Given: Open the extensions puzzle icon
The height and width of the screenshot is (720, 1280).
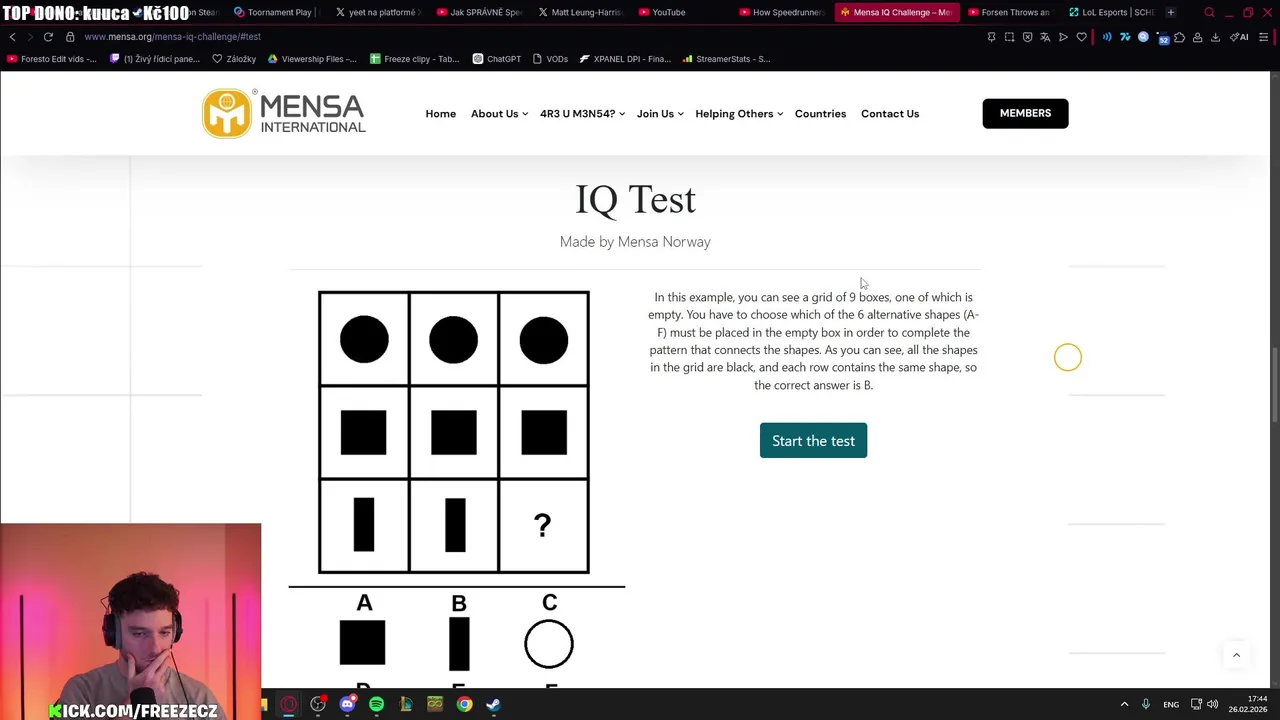Looking at the screenshot, I should click(x=1179, y=37).
